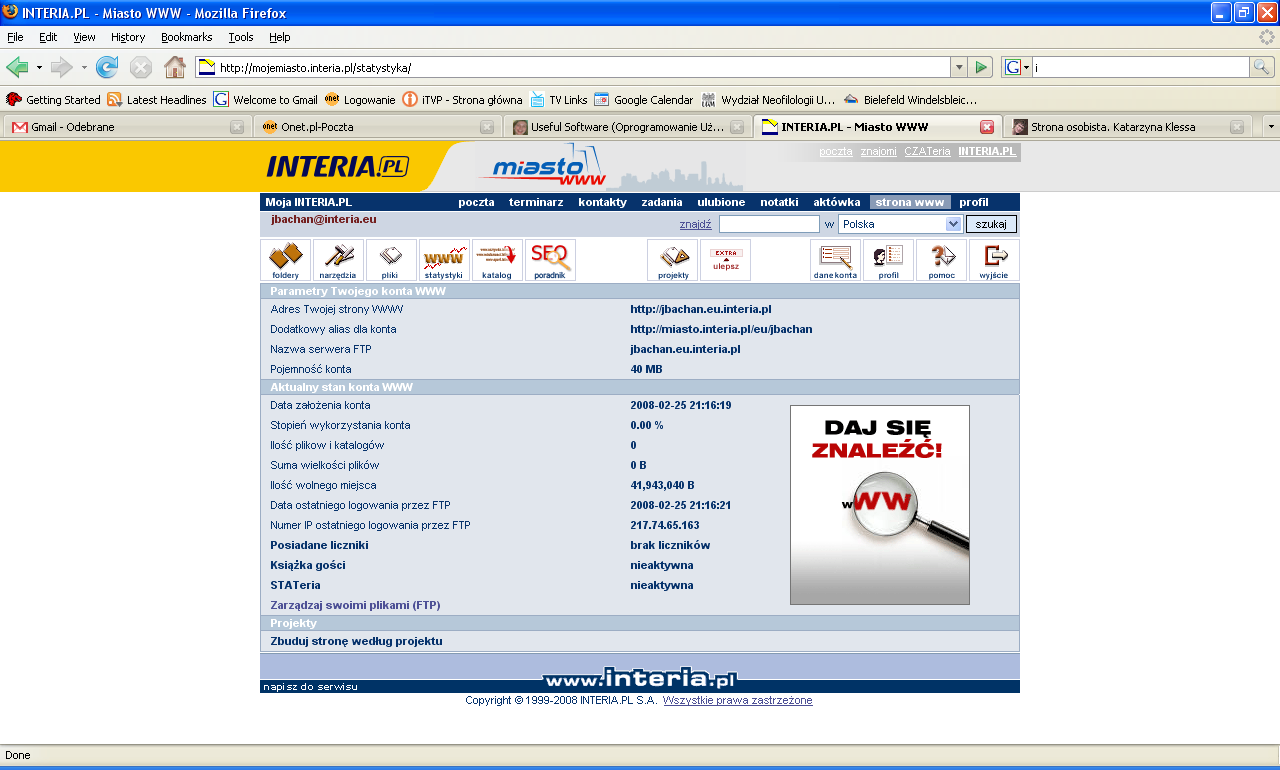Go to kontakty in navigation bar

[602, 202]
